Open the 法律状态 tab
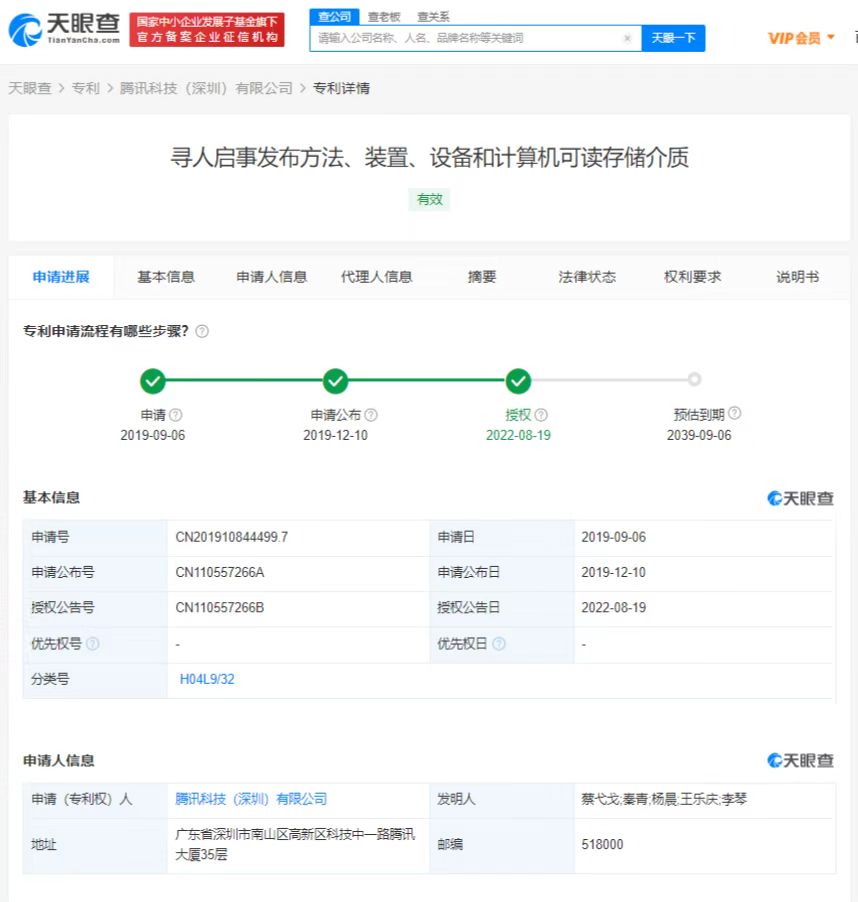 [x=587, y=277]
